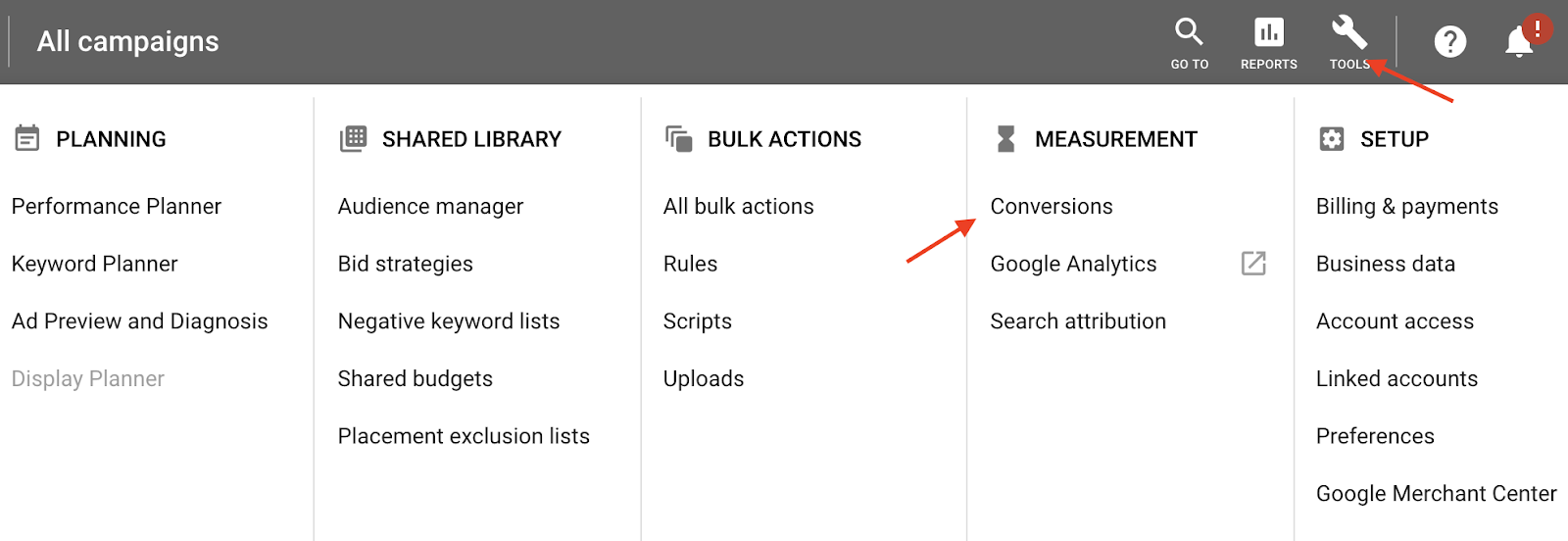Image resolution: width=1568 pixels, height=541 pixels.
Task: Open Negative keyword lists
Action: point(449,321)
